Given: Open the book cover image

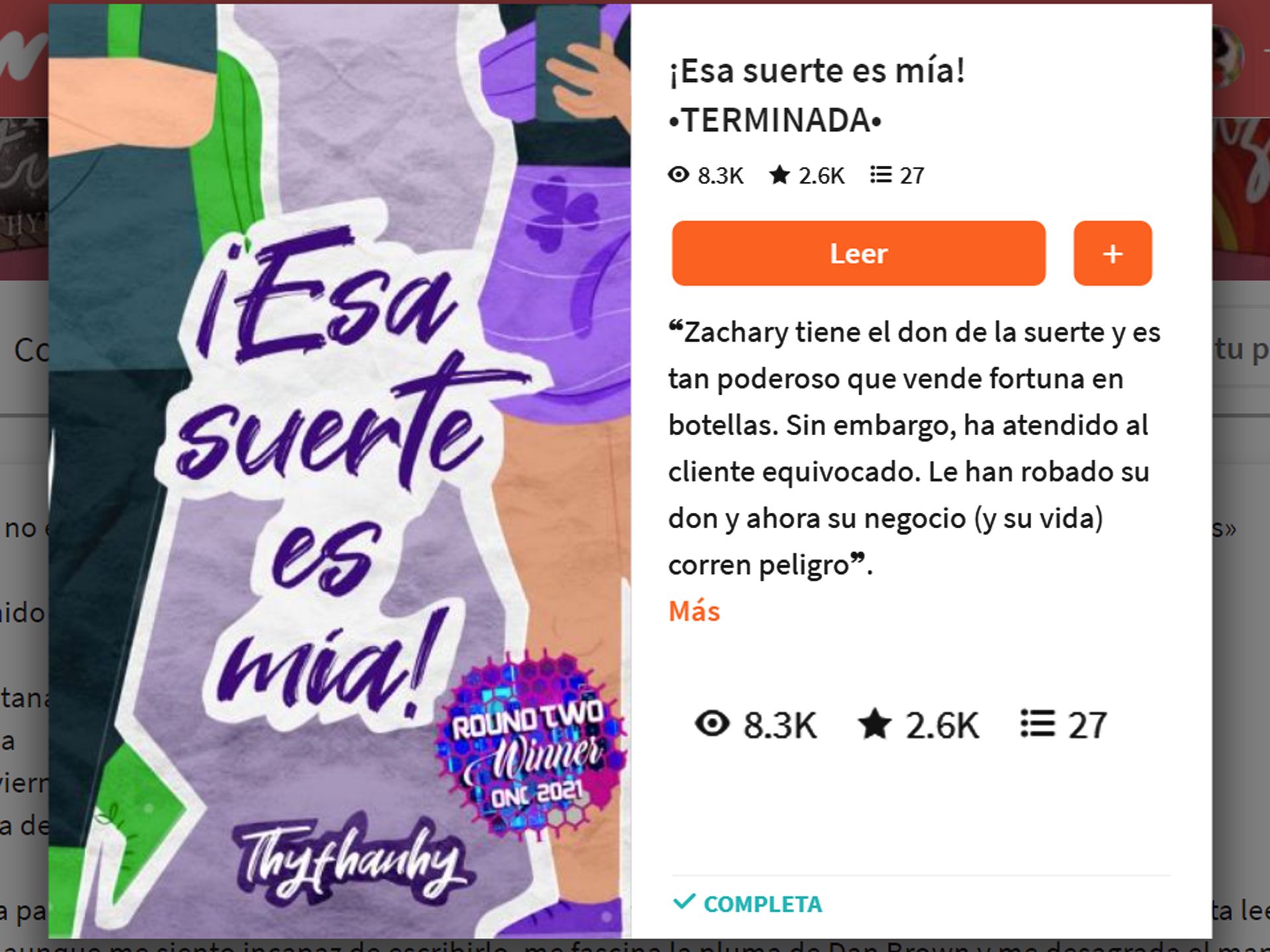Looking at the screenshot, I should [x=339, y=471].
